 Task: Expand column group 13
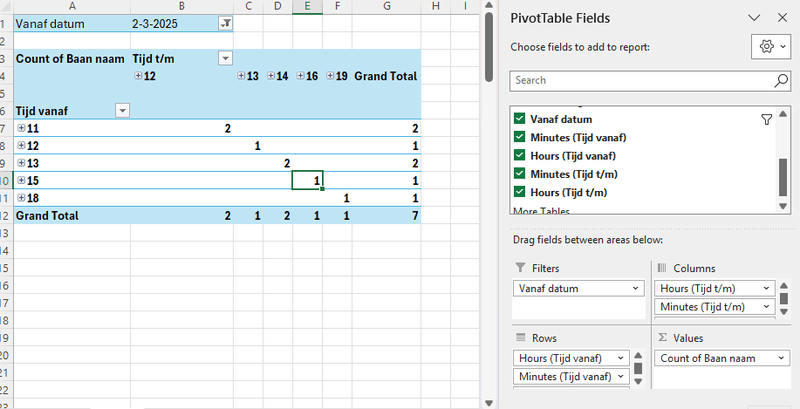click(x=241, y=76)
